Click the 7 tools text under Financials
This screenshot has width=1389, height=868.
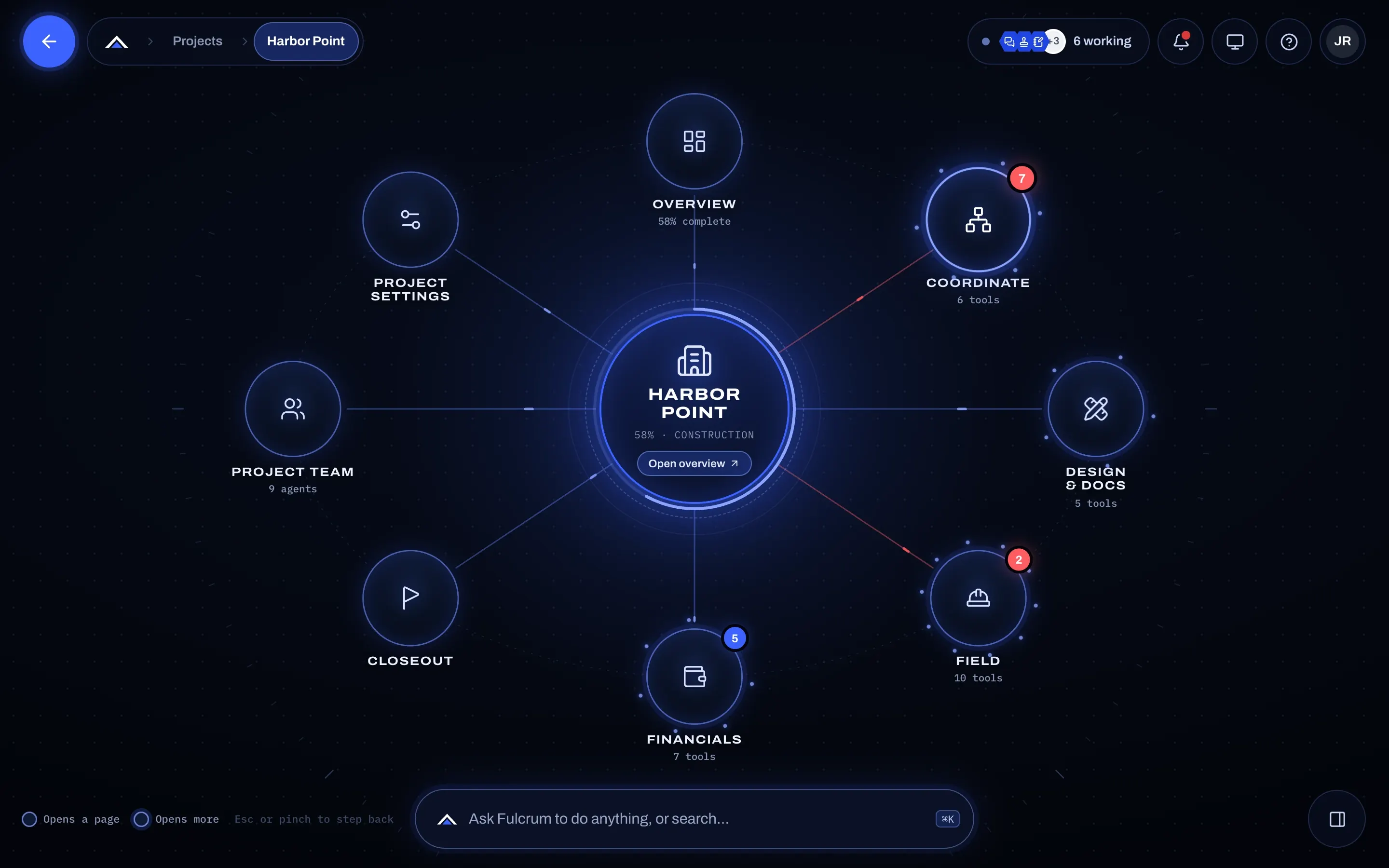coord(694,756)
